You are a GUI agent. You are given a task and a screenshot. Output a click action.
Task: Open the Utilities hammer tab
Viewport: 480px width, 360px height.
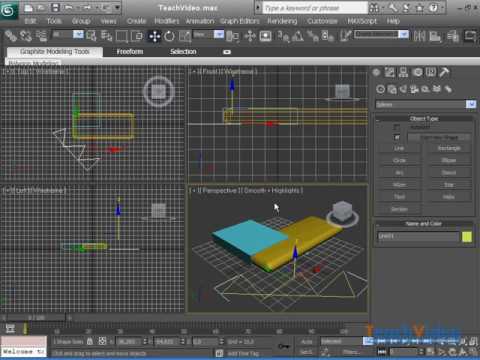pyautogui.click(x=444, y=72)
